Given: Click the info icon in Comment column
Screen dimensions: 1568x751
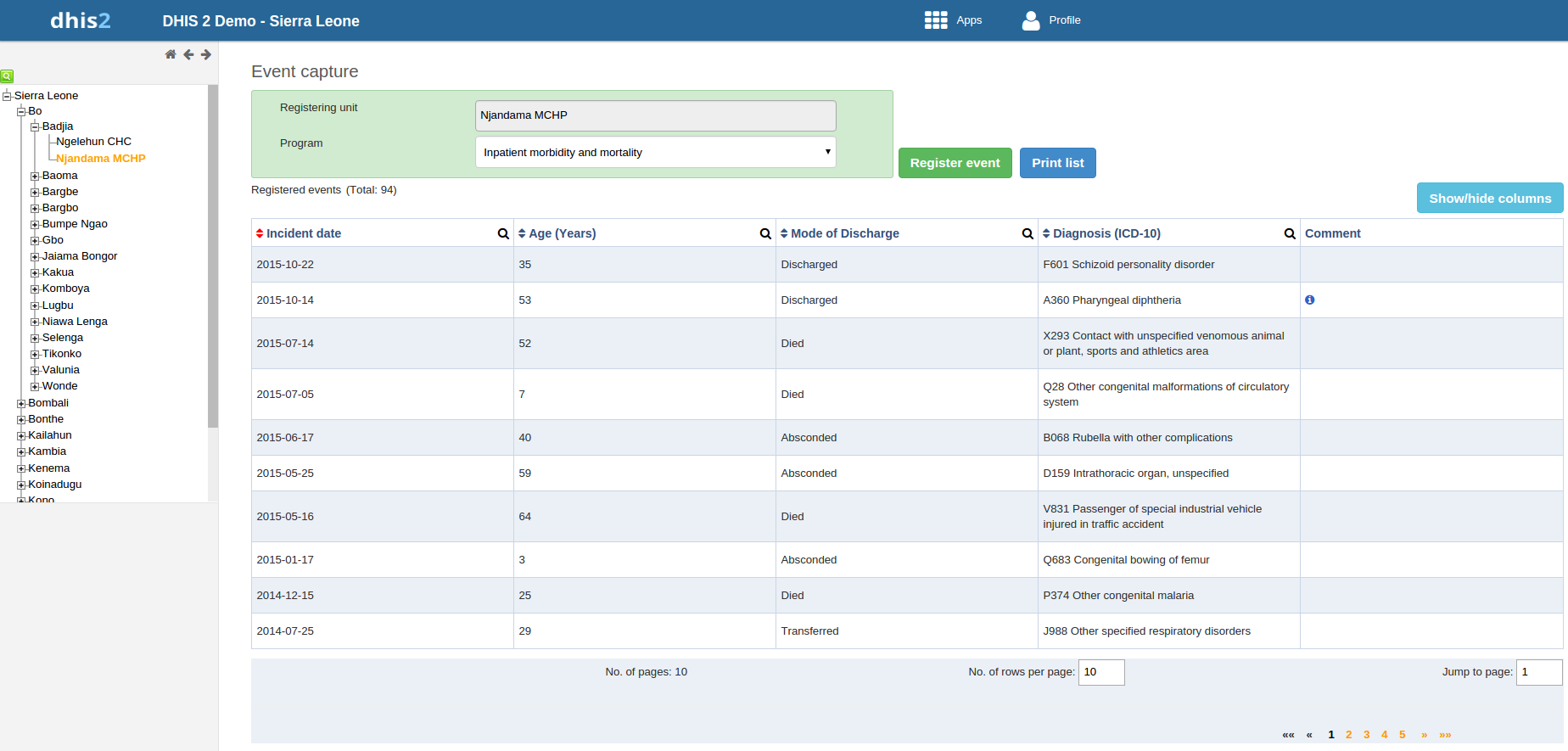Looking at the screenshot, I should coord(1310,300).
